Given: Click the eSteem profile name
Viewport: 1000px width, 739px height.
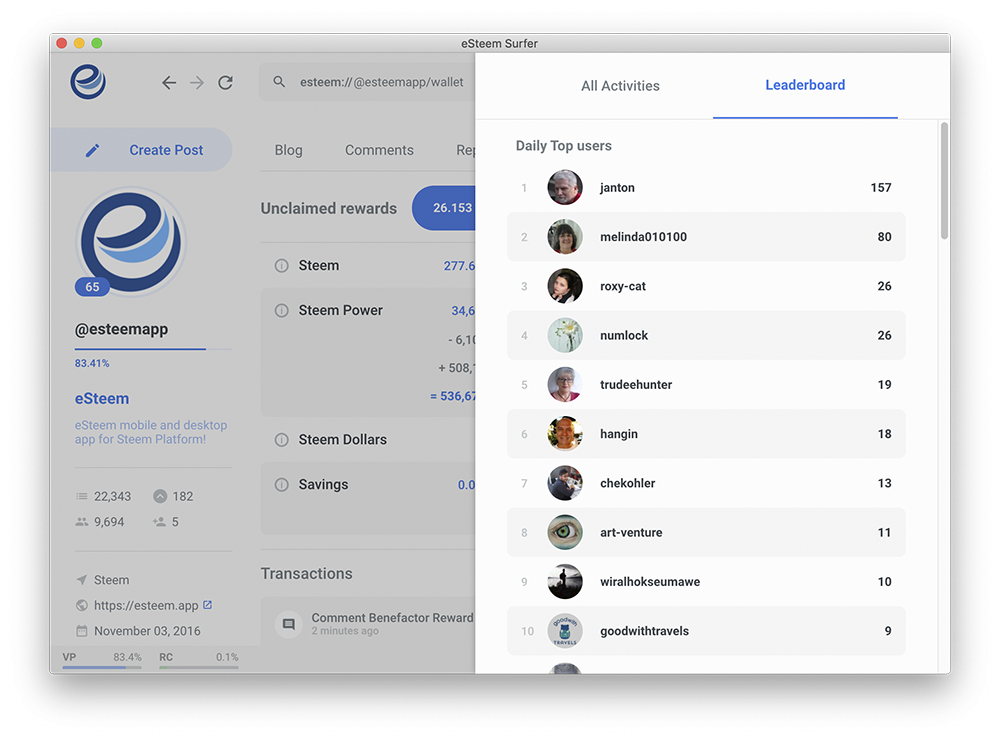Looking at the screenshot, I should [102, 399].
